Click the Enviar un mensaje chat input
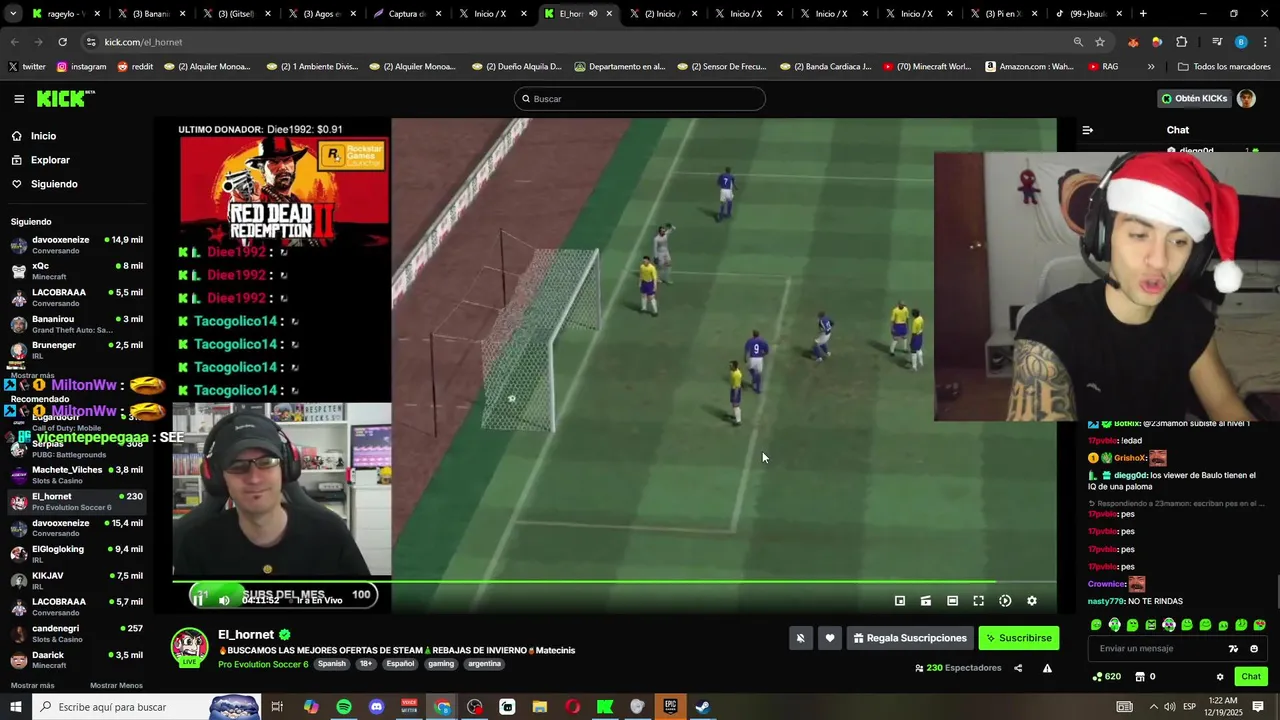This screenshot has height=720, width=1280. pos(1155,649)
